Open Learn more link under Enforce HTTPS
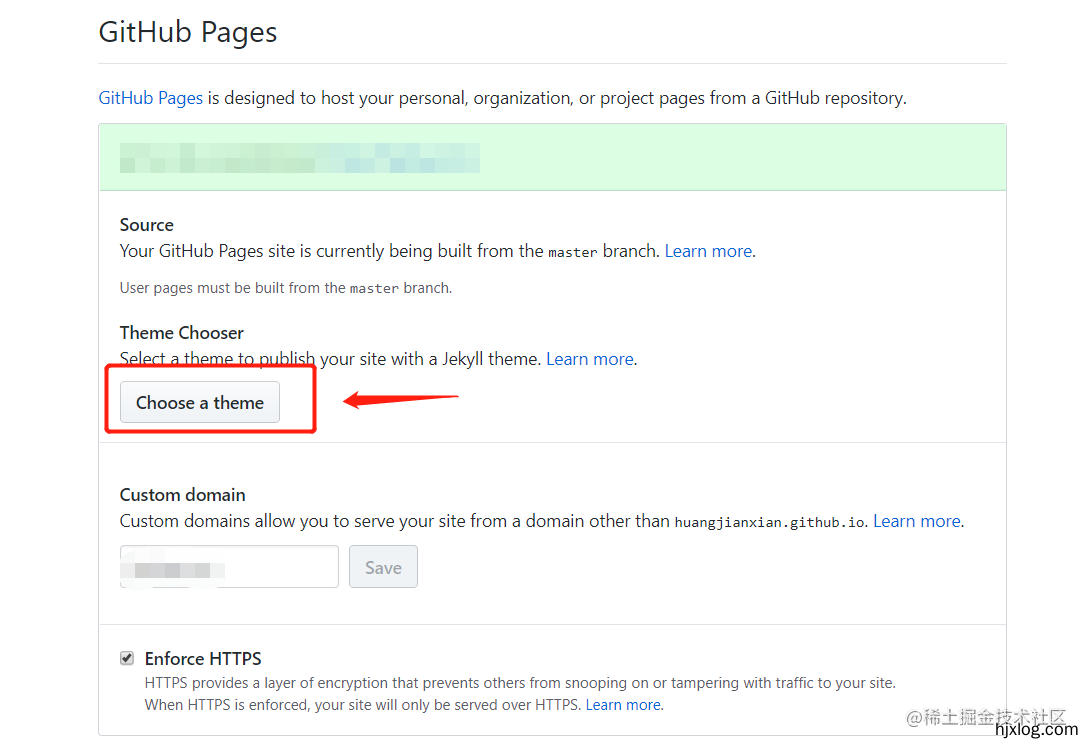The height and width of the screenshot is (749, 1088). (623, 705)
